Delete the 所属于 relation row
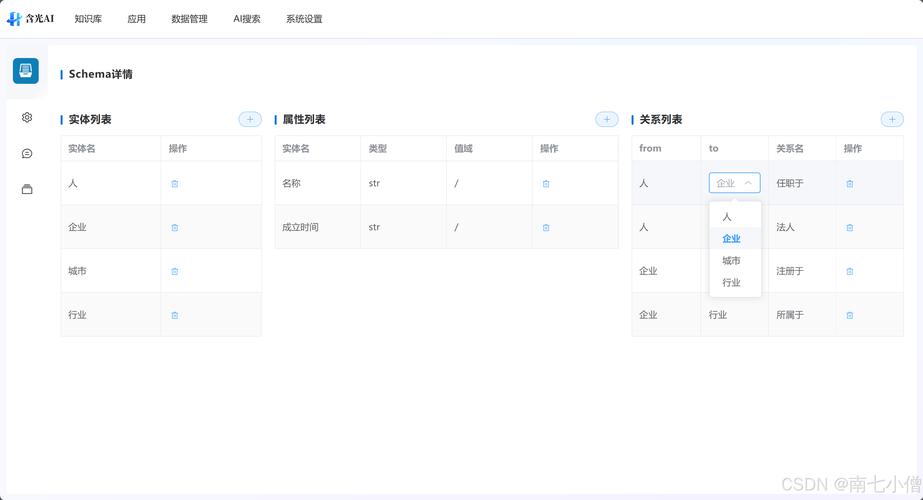Screen dimensions: 923x500 (850, 315)
